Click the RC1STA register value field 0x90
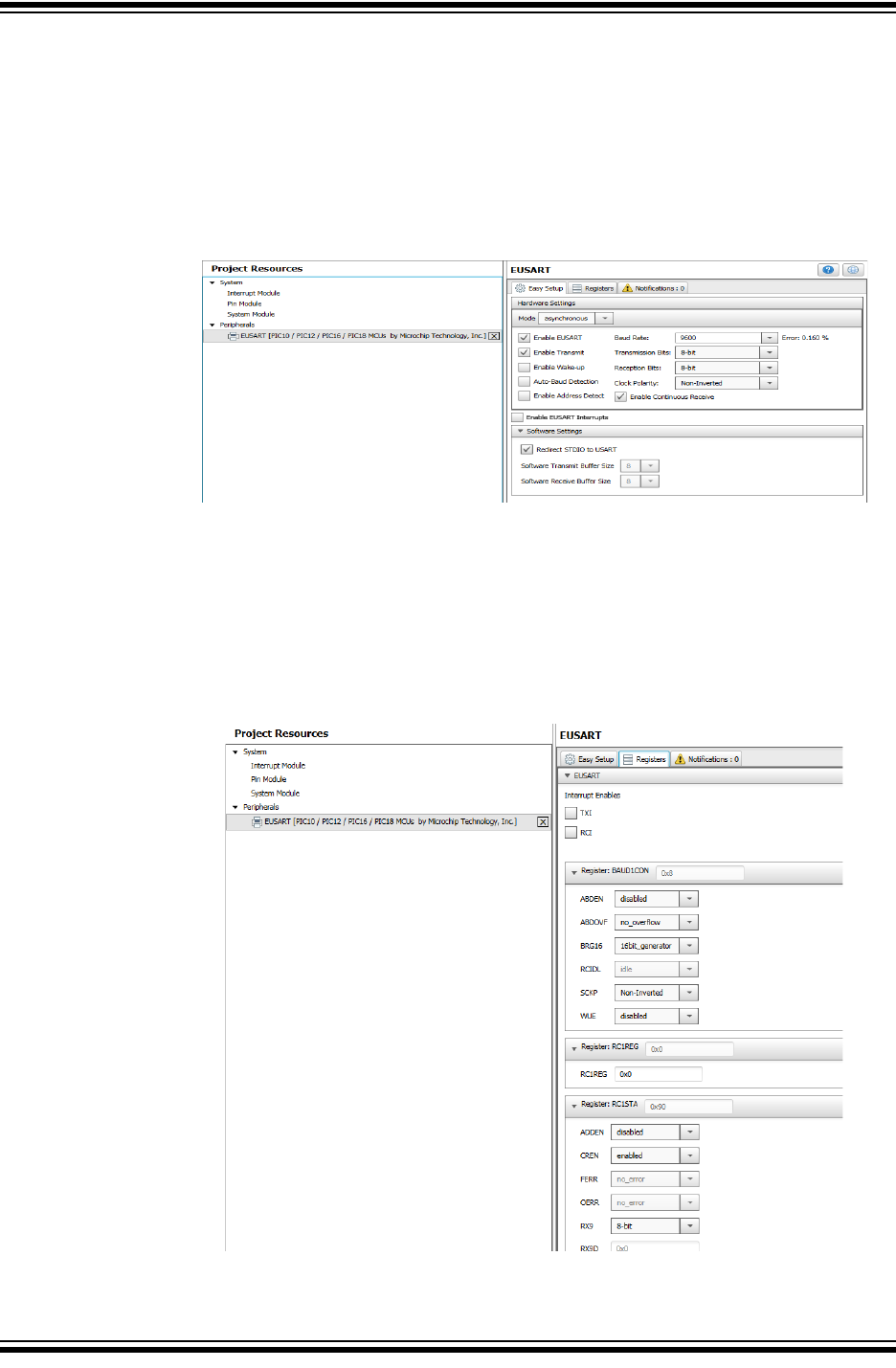The width and height of the screenshot is (896, 1368). [688, 1107]
